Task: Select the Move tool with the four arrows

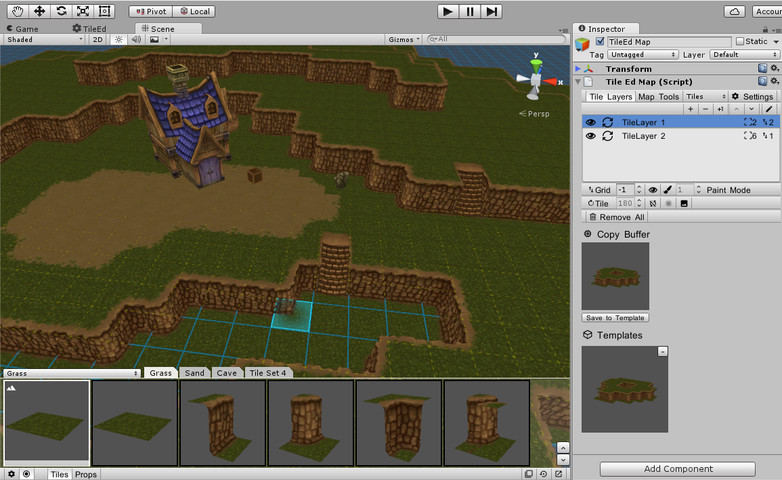Action: tap(39, 11)
